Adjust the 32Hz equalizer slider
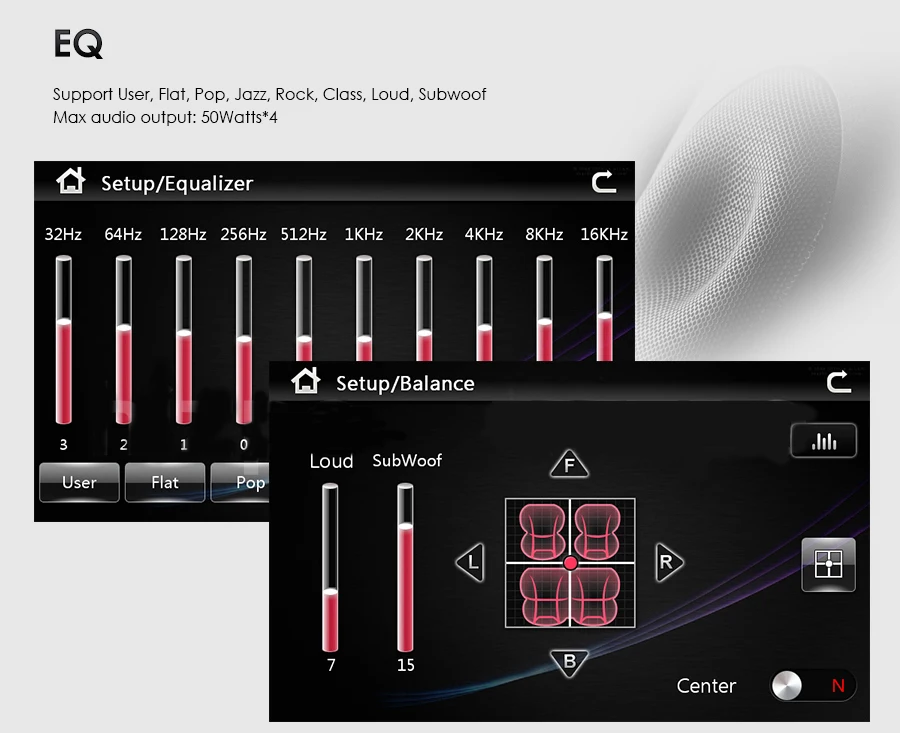900x733 pixels. pyautogui.click(x=64, y=340)
